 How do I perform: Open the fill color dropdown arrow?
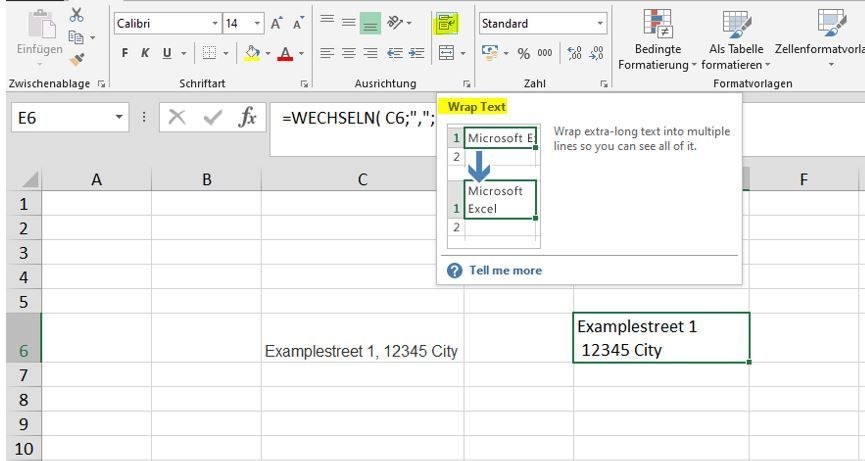click(268, 54)
